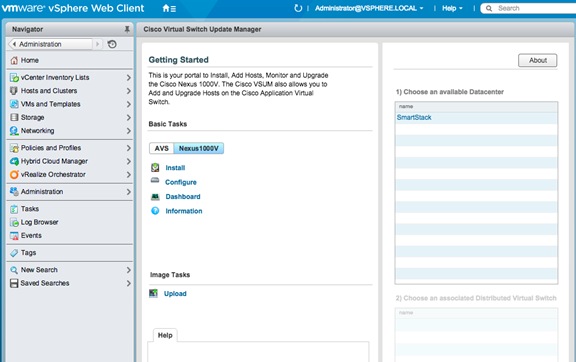Click the Information link

click(x=184, y=211)
